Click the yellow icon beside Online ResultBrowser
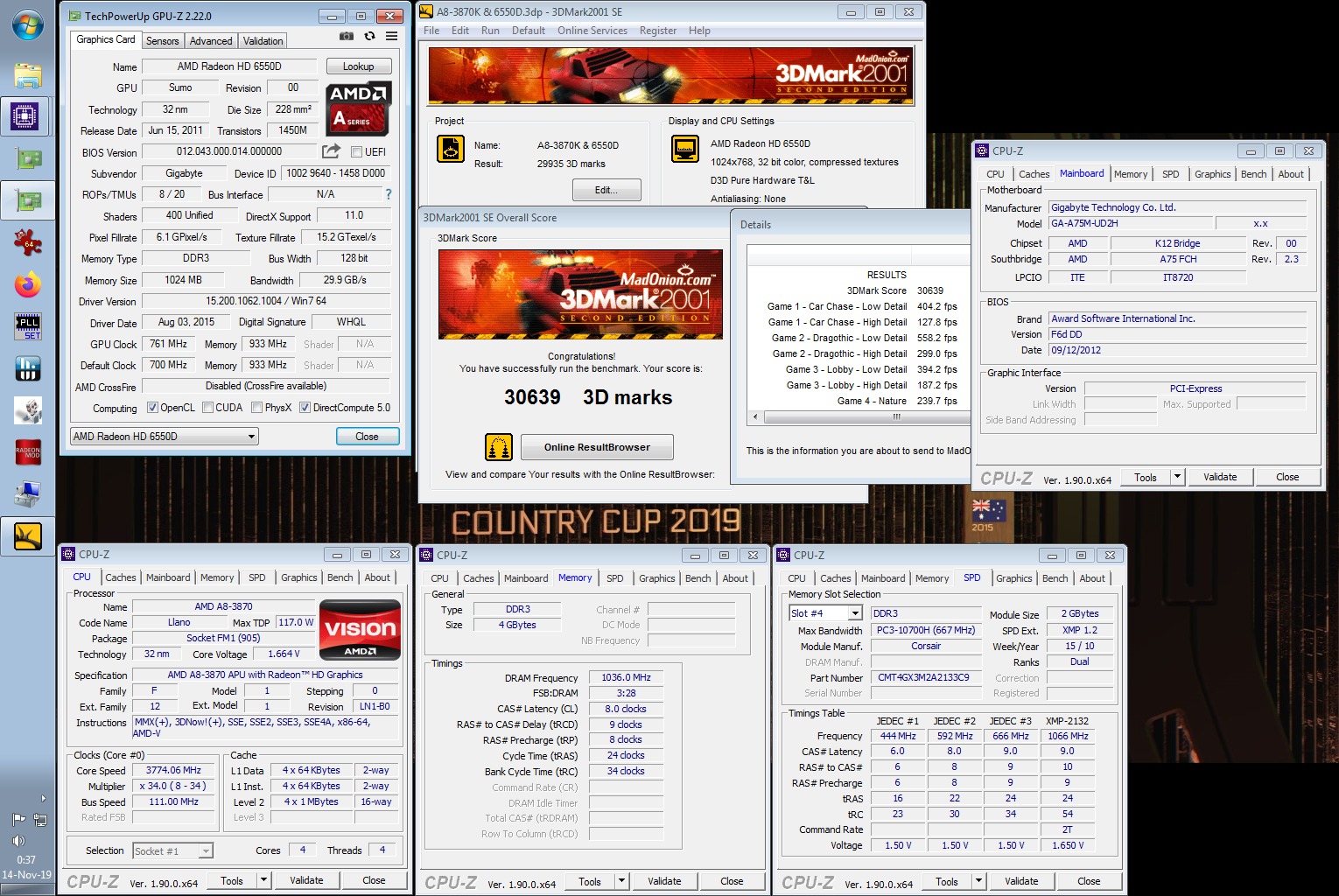This screenshot has height=896, width=1339. 499,447
